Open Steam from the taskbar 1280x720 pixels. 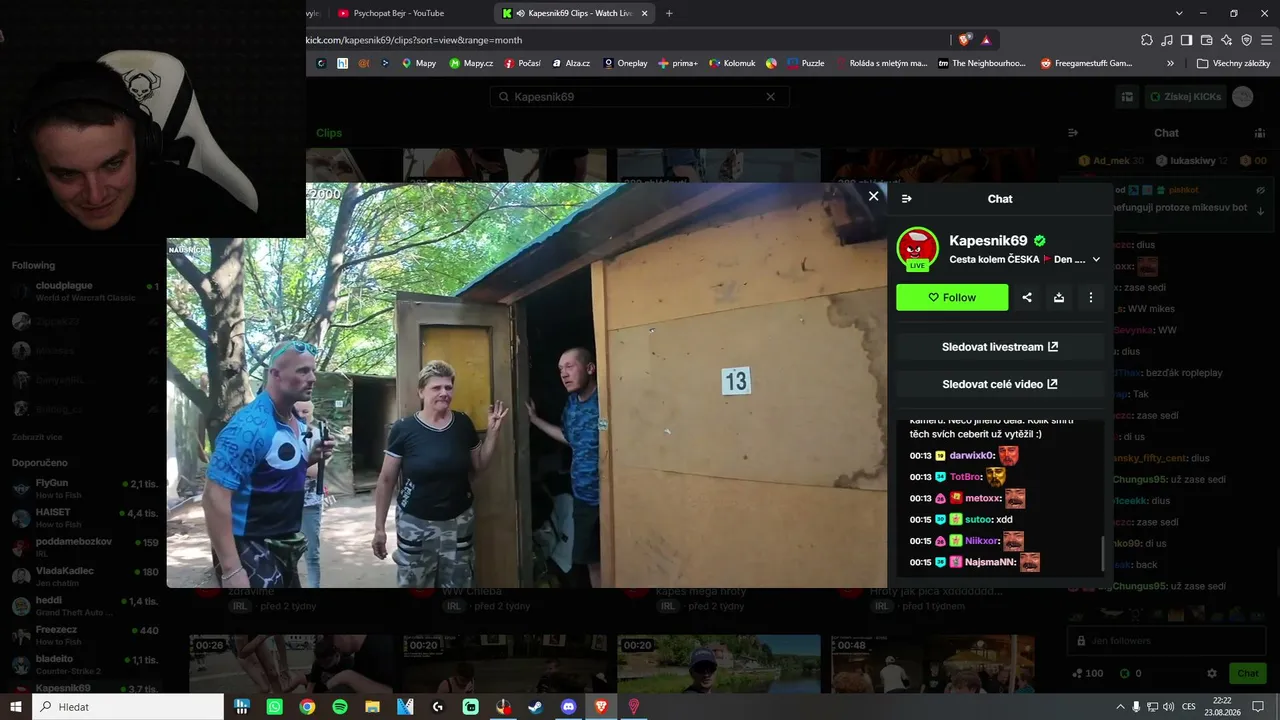[x=536, y=706]
